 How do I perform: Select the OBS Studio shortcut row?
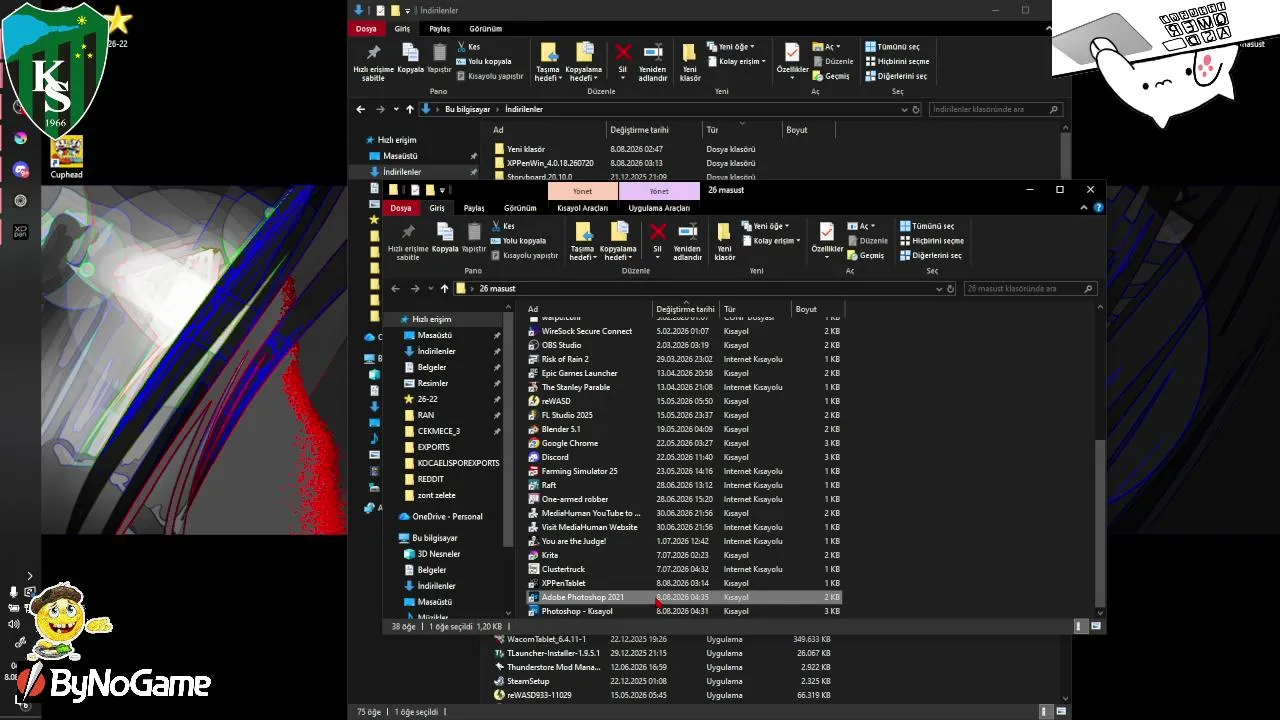point(684,345)
